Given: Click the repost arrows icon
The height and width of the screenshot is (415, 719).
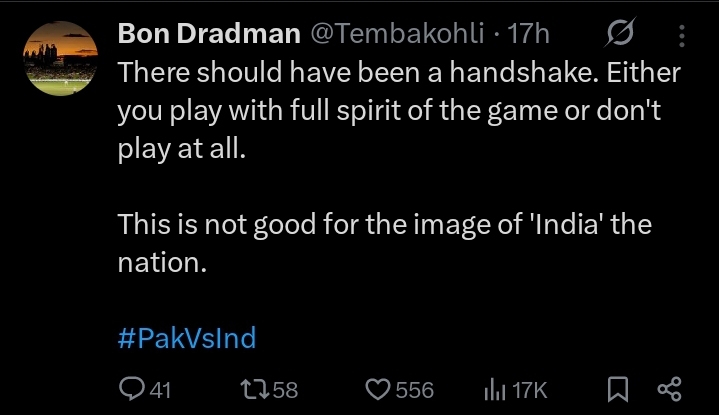Looking at the screenshot, I should point(255,389).
